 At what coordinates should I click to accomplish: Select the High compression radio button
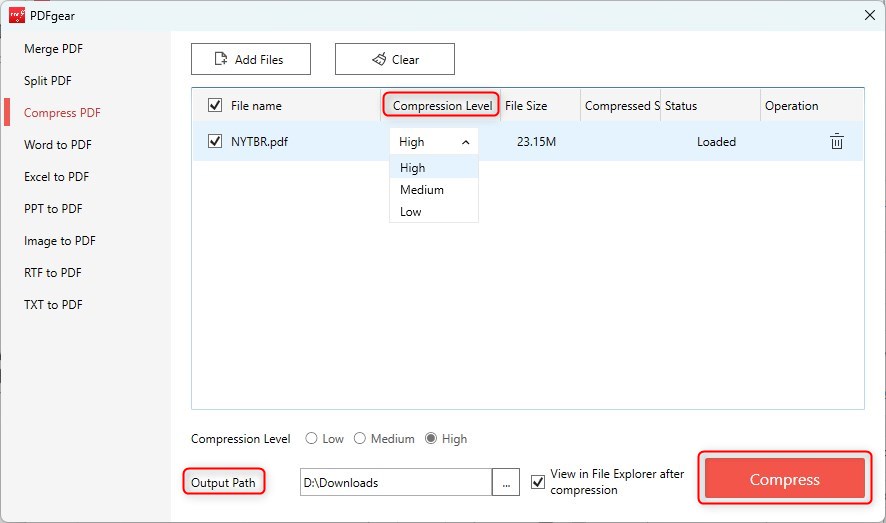[x=431, y=439]
